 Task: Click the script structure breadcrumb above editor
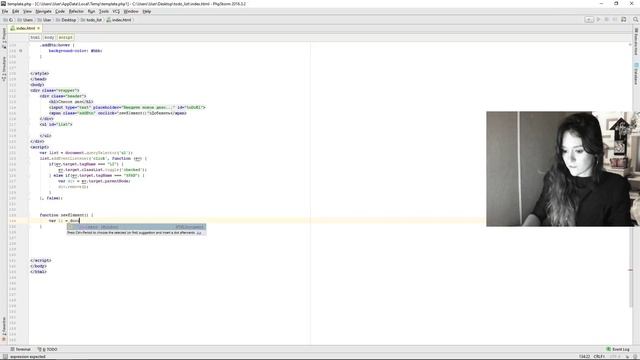[x=65, y=37]
